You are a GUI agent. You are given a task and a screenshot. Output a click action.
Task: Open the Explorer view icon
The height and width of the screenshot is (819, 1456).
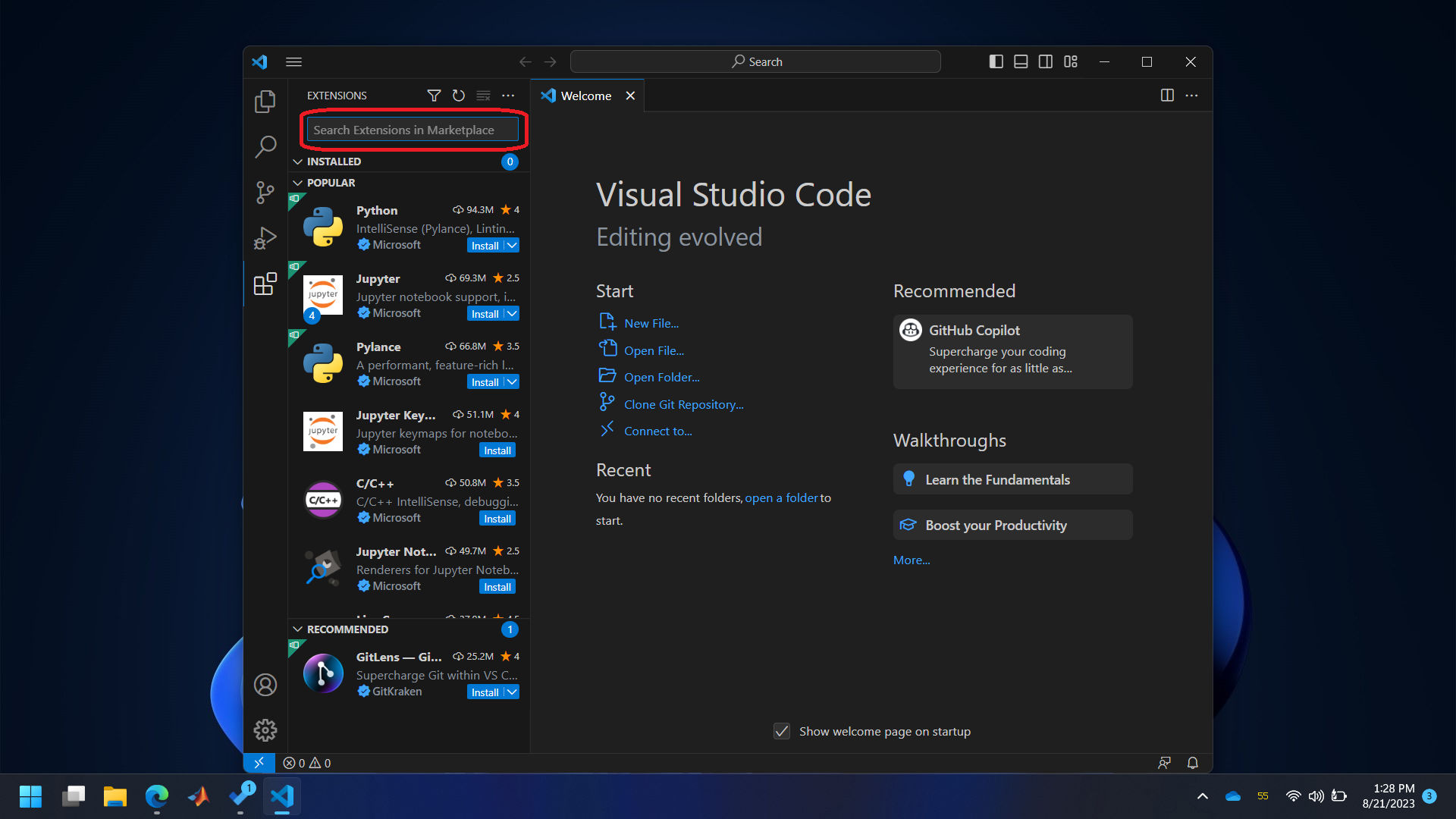(265, 101)
